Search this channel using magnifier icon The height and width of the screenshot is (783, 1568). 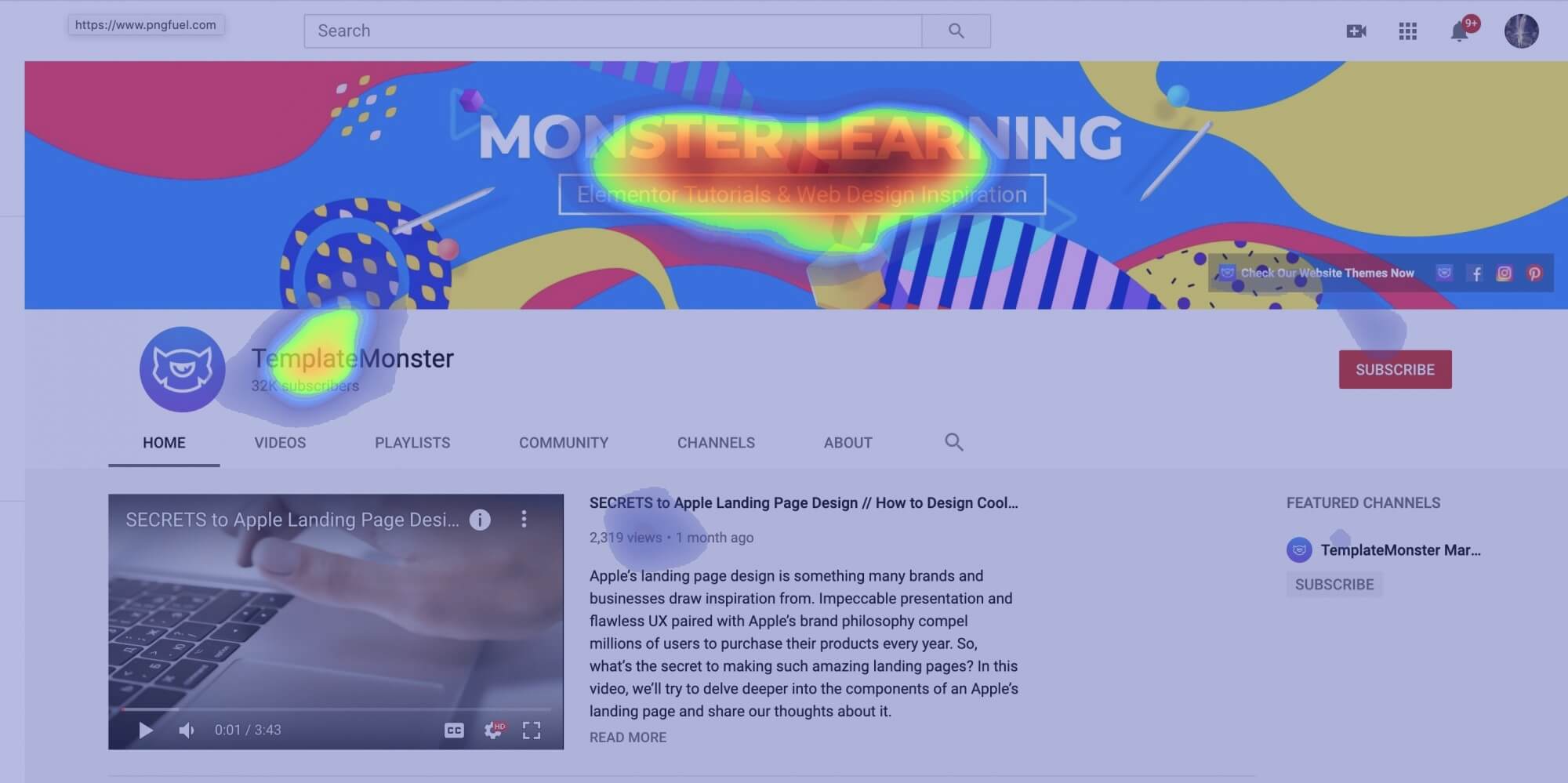coord(953,442)
